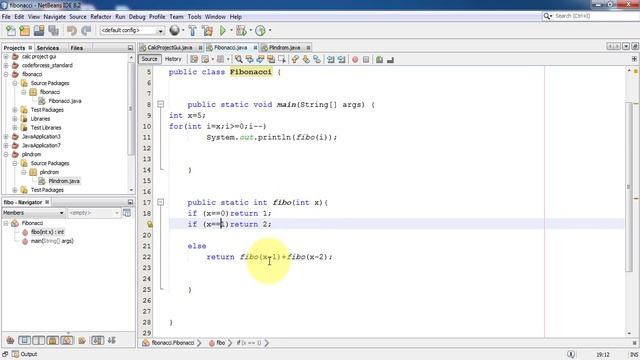This screenshot has height=360, width=640.
Task: Switch to CalcProjectGui.java tab
Action: 170,48
